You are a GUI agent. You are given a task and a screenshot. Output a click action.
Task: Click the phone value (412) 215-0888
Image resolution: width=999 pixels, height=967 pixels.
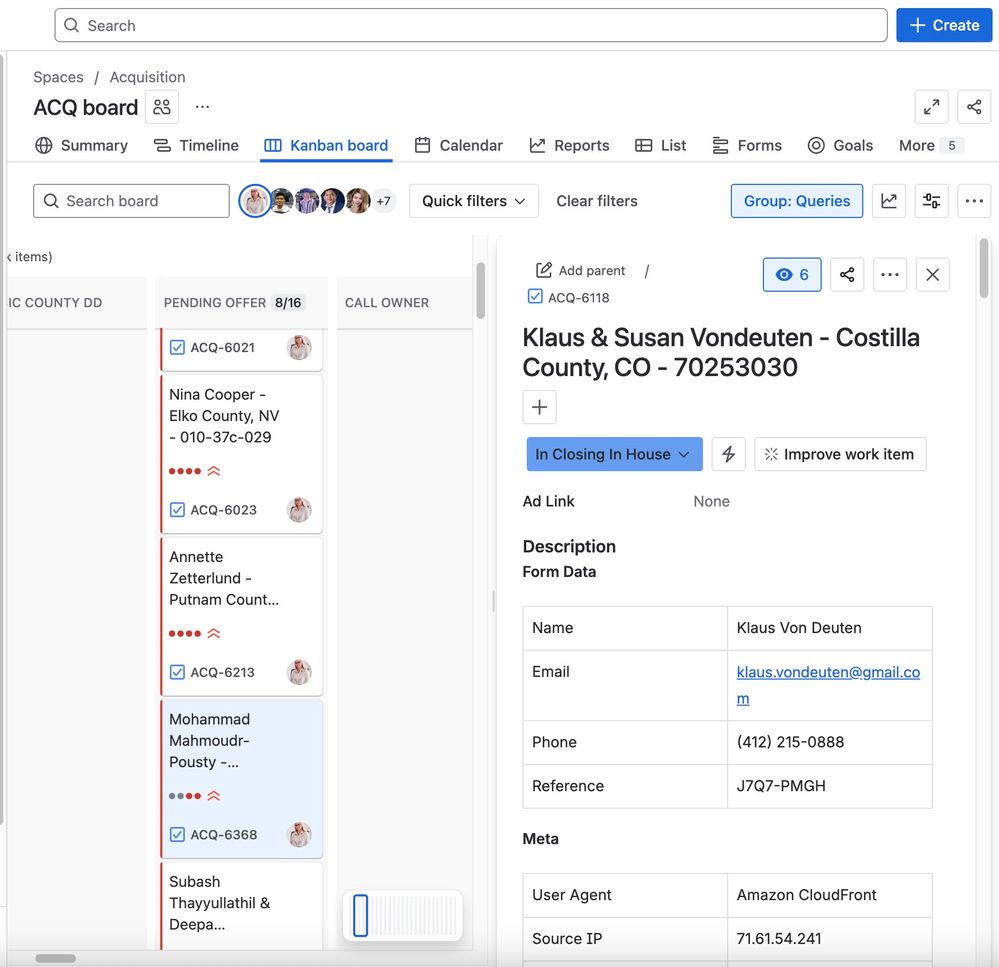point(790,742)
